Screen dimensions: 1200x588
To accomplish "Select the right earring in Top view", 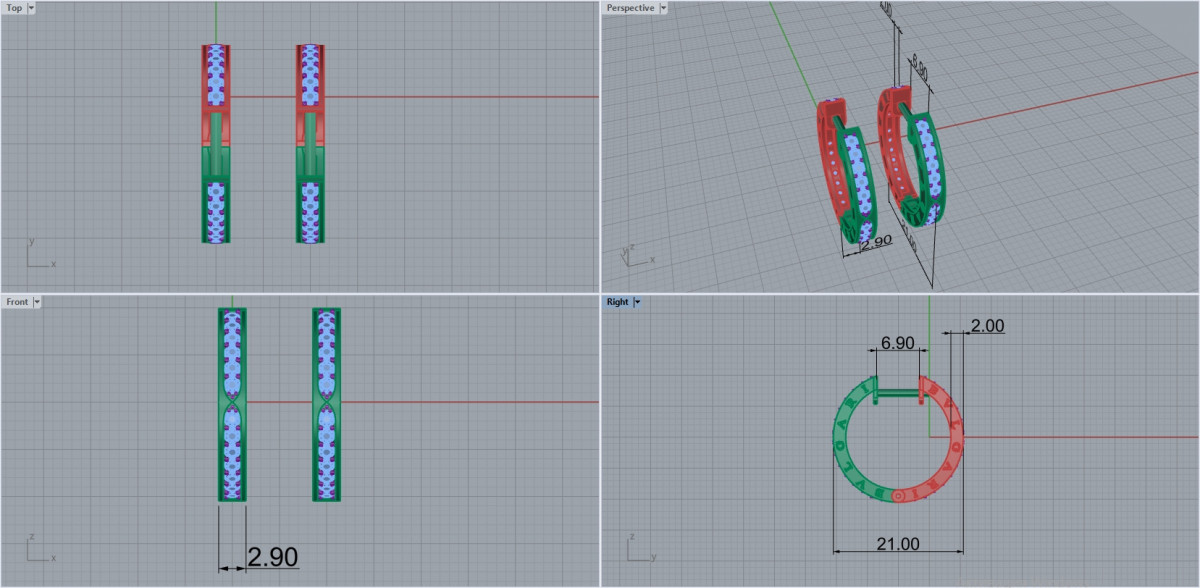I will pos(312,143).
